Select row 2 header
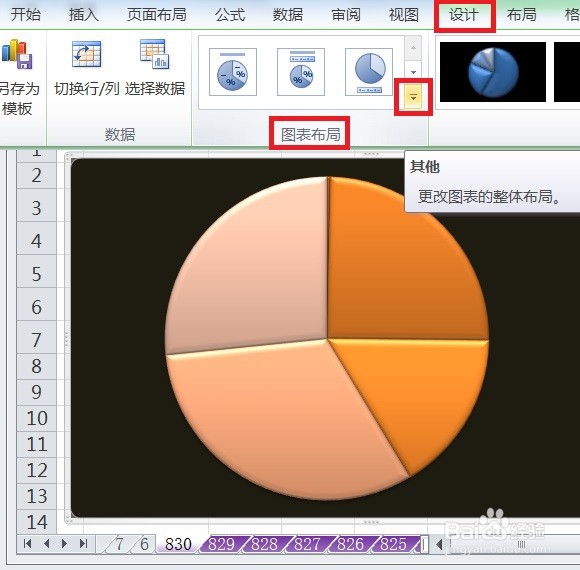The width and height of the screenshot is (580, 570). (36, 175)
